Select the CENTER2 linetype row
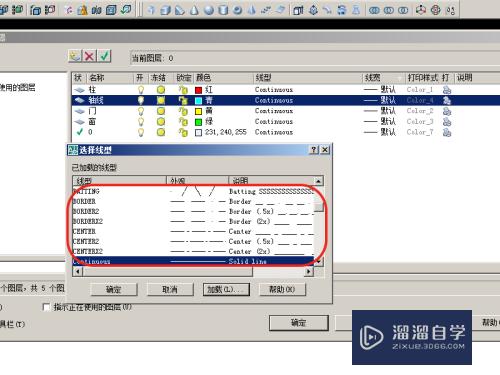500x375 pixels. [x=193, y=241]
